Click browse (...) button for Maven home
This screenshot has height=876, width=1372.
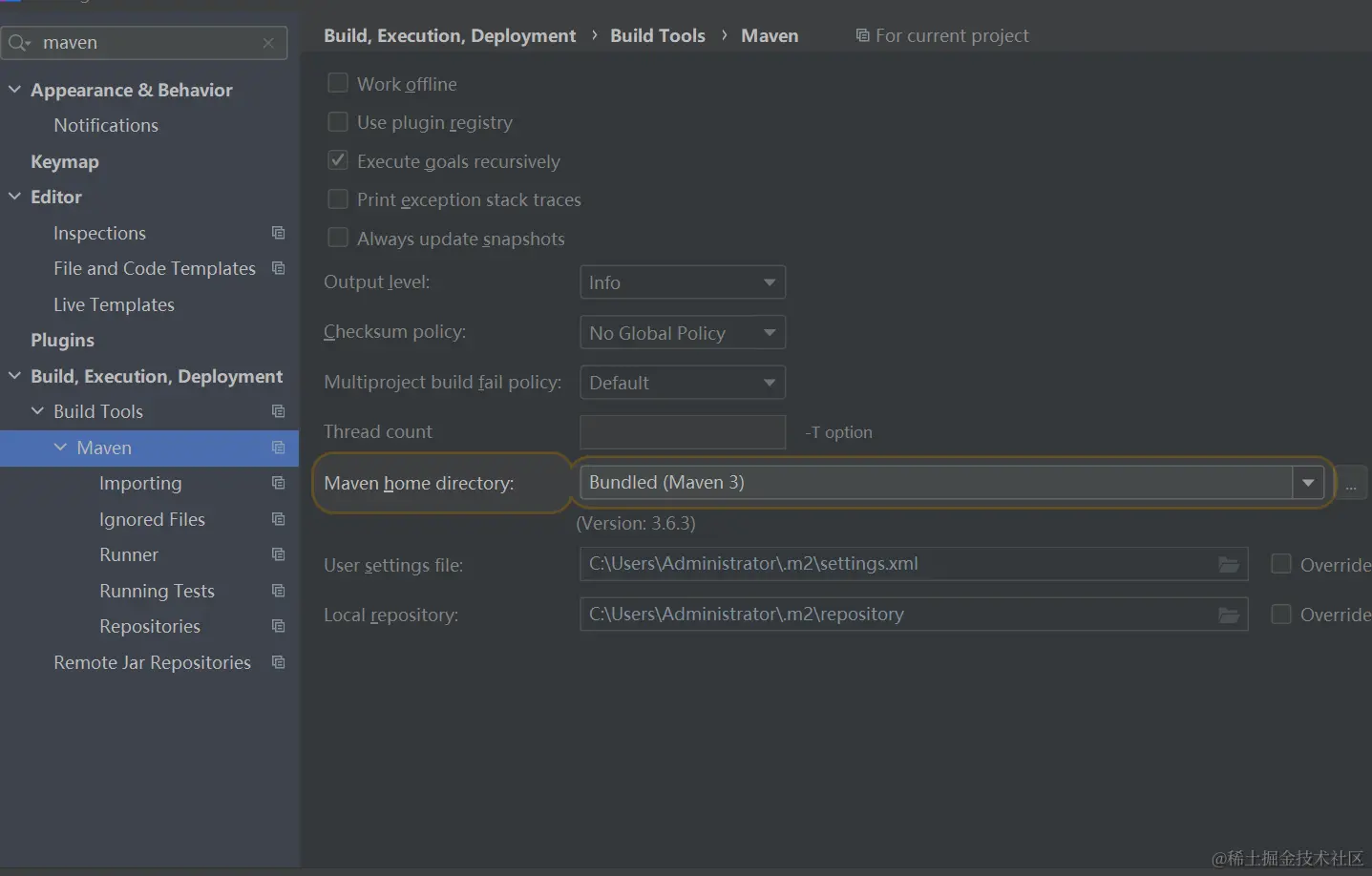(1351, 484)
